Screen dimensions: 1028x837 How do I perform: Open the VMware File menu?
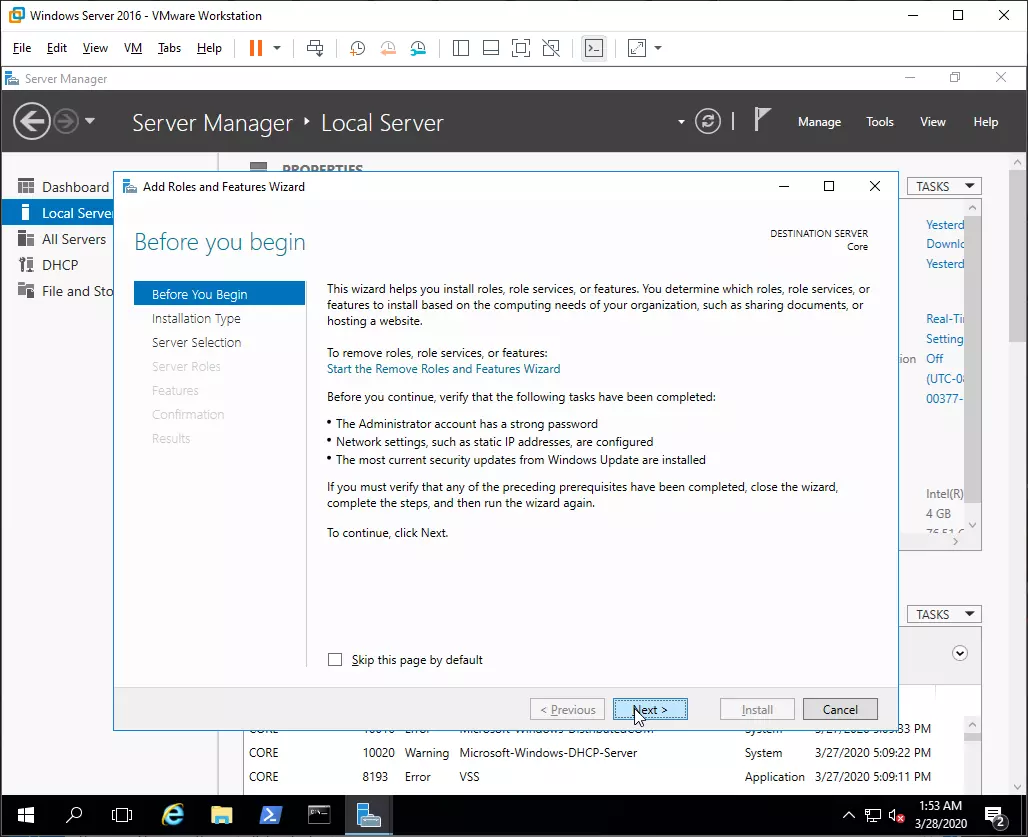[22, 48]
